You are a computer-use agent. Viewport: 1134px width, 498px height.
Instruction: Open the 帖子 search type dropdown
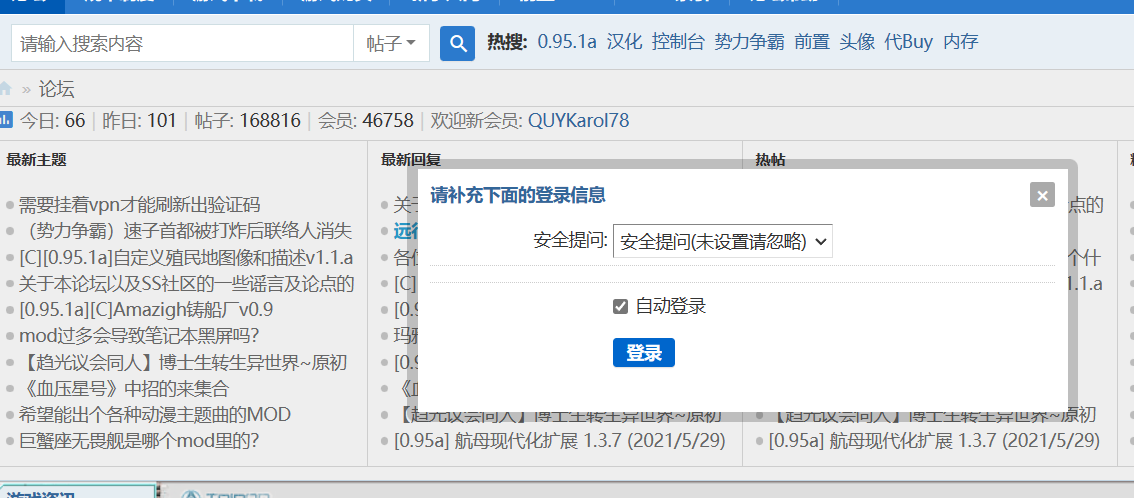(391, 43)
